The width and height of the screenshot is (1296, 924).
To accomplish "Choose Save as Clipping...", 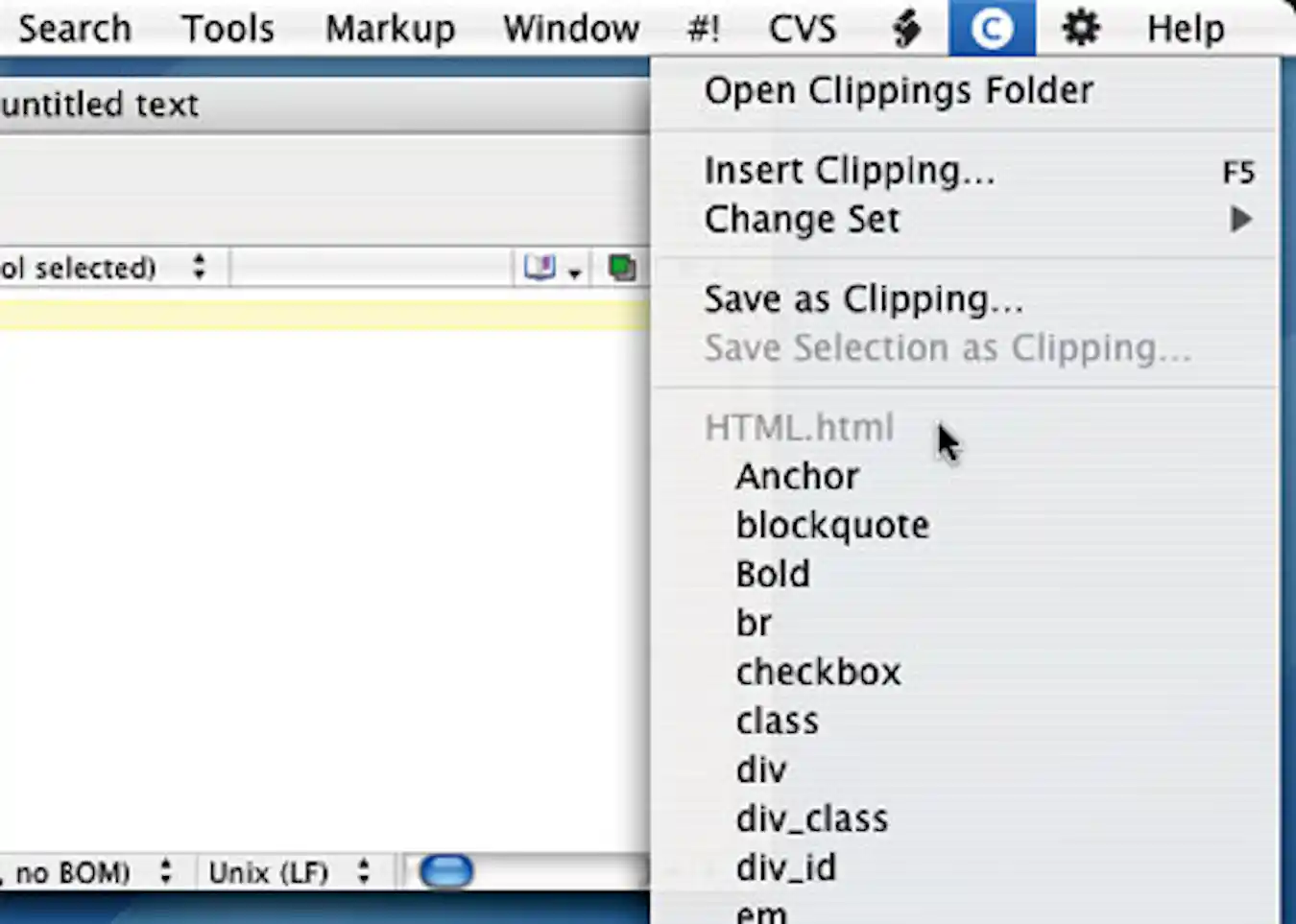I will coord(863,298).
